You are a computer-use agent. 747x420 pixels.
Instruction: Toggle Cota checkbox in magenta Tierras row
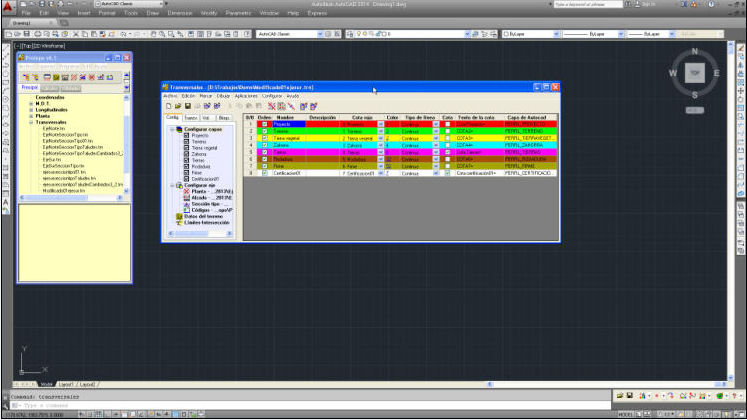(x=447, y=152)
